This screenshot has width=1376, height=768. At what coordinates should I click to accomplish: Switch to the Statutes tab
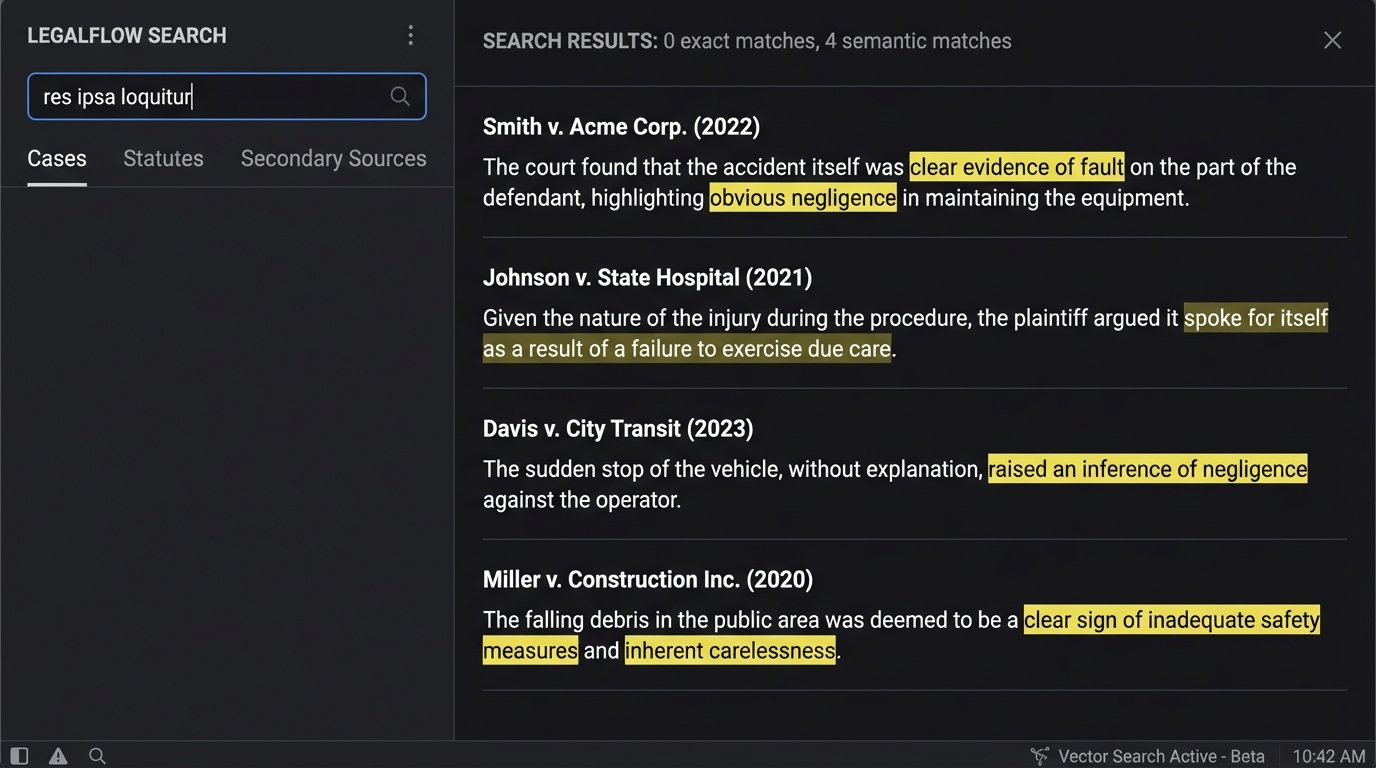coord(163,159)
